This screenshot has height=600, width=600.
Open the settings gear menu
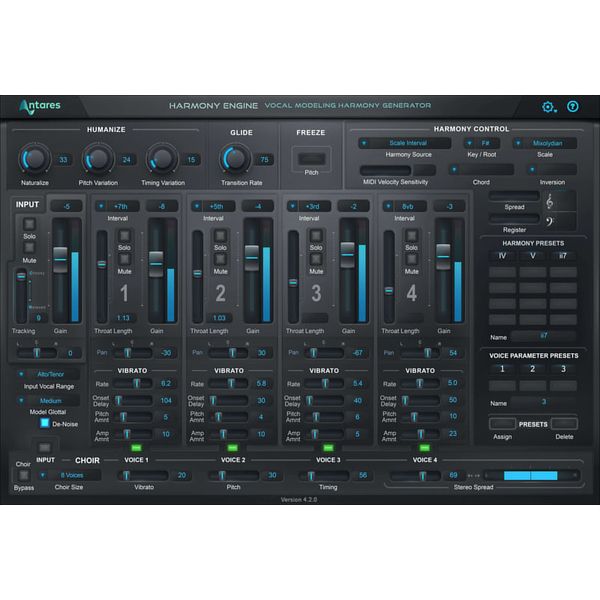[549, 107]
